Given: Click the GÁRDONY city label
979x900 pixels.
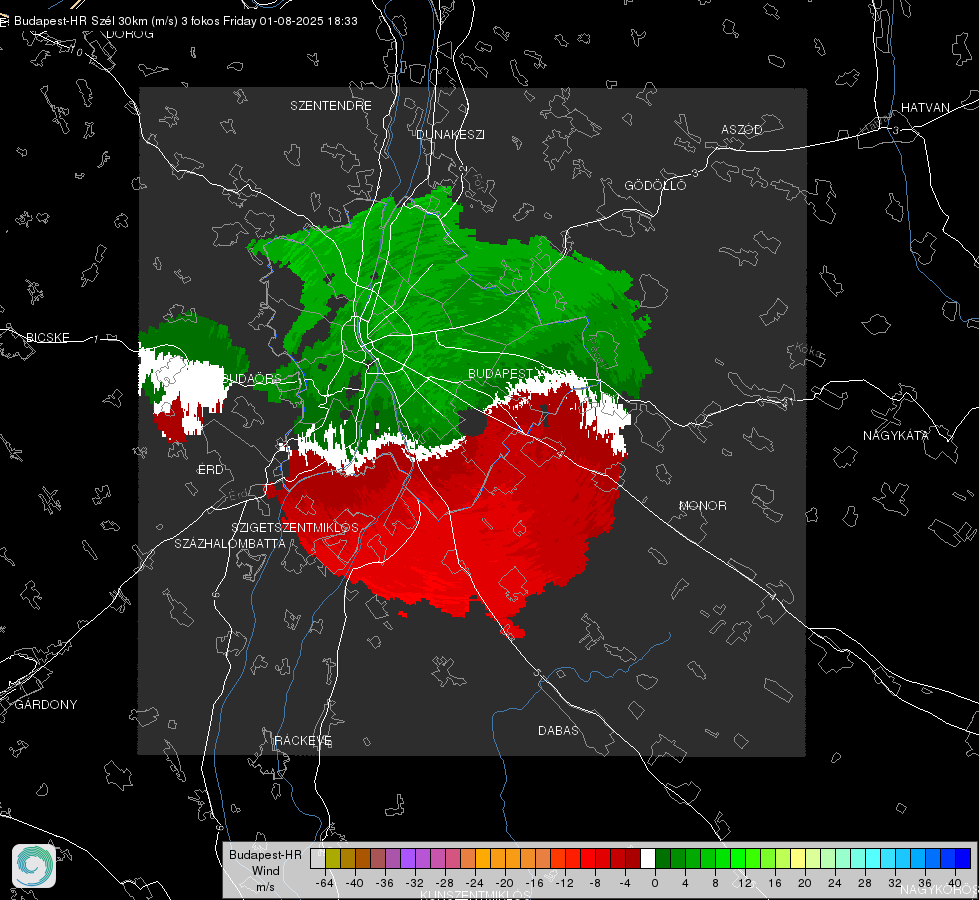Looking at the screenshot, I should tap(46, 705).
